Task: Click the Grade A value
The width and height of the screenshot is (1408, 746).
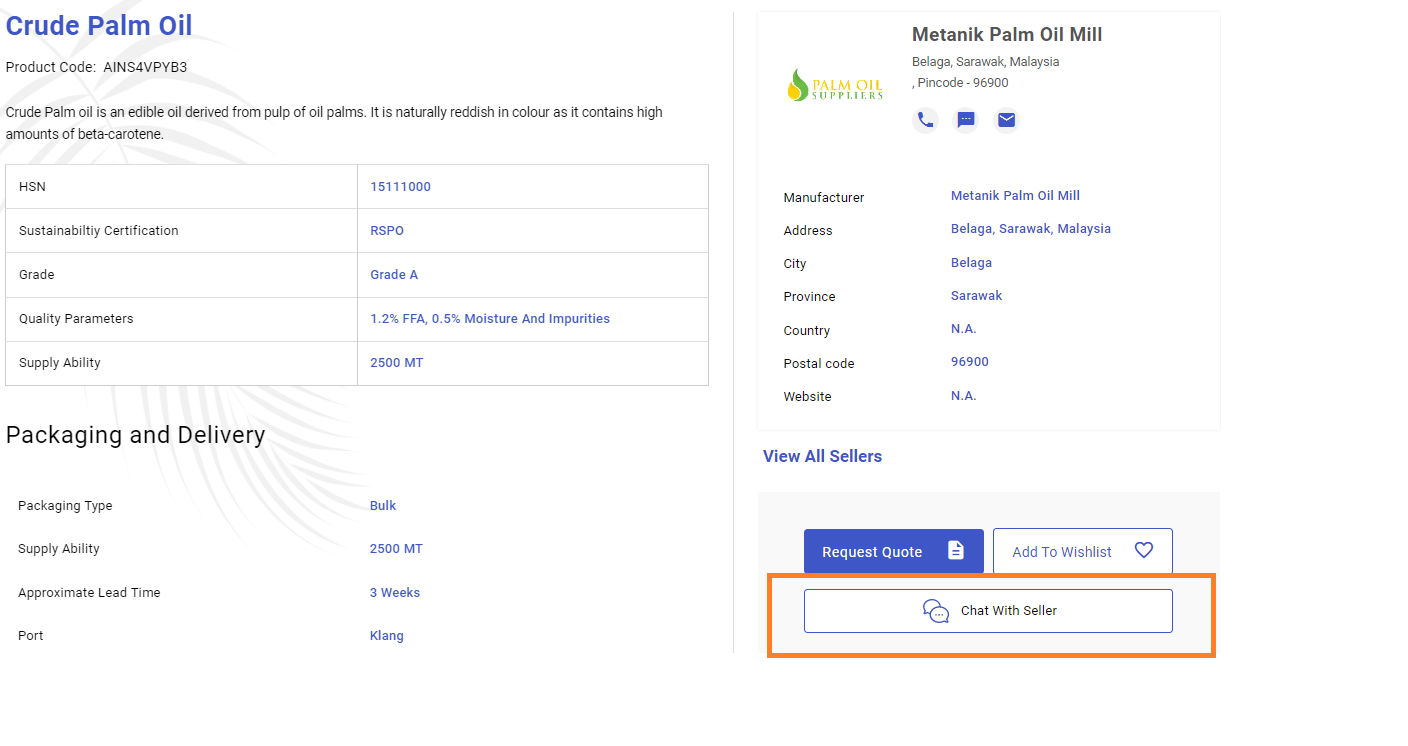Action: 394,275
